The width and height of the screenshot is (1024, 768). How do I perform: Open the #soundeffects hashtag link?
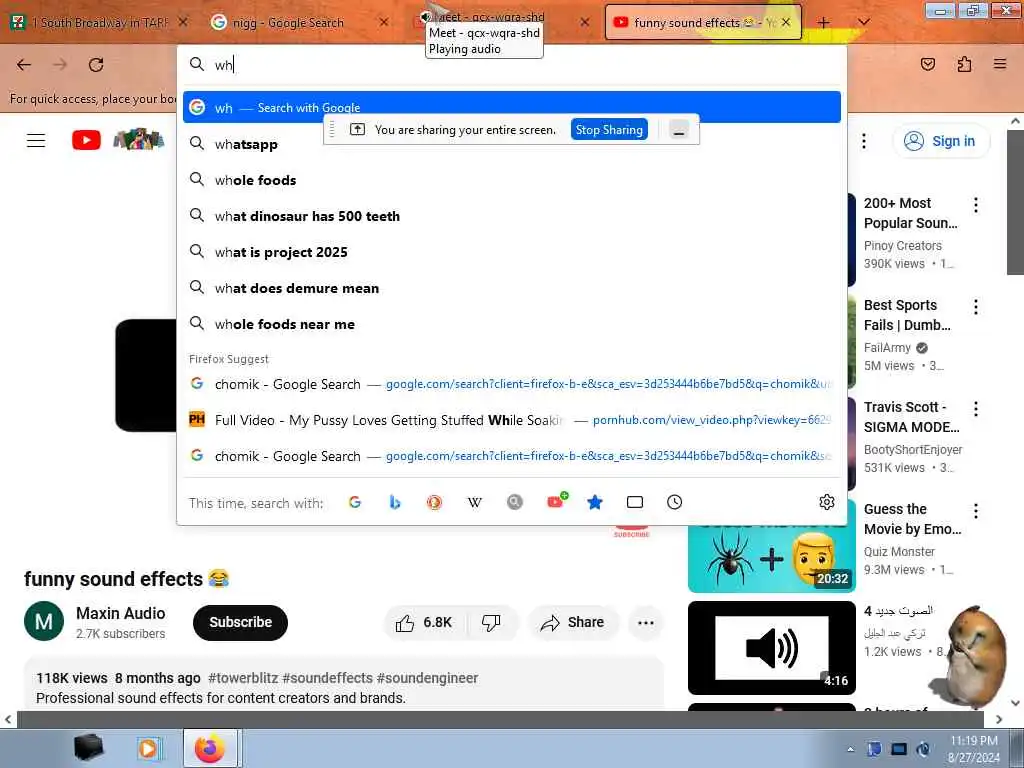coord(327,678)
